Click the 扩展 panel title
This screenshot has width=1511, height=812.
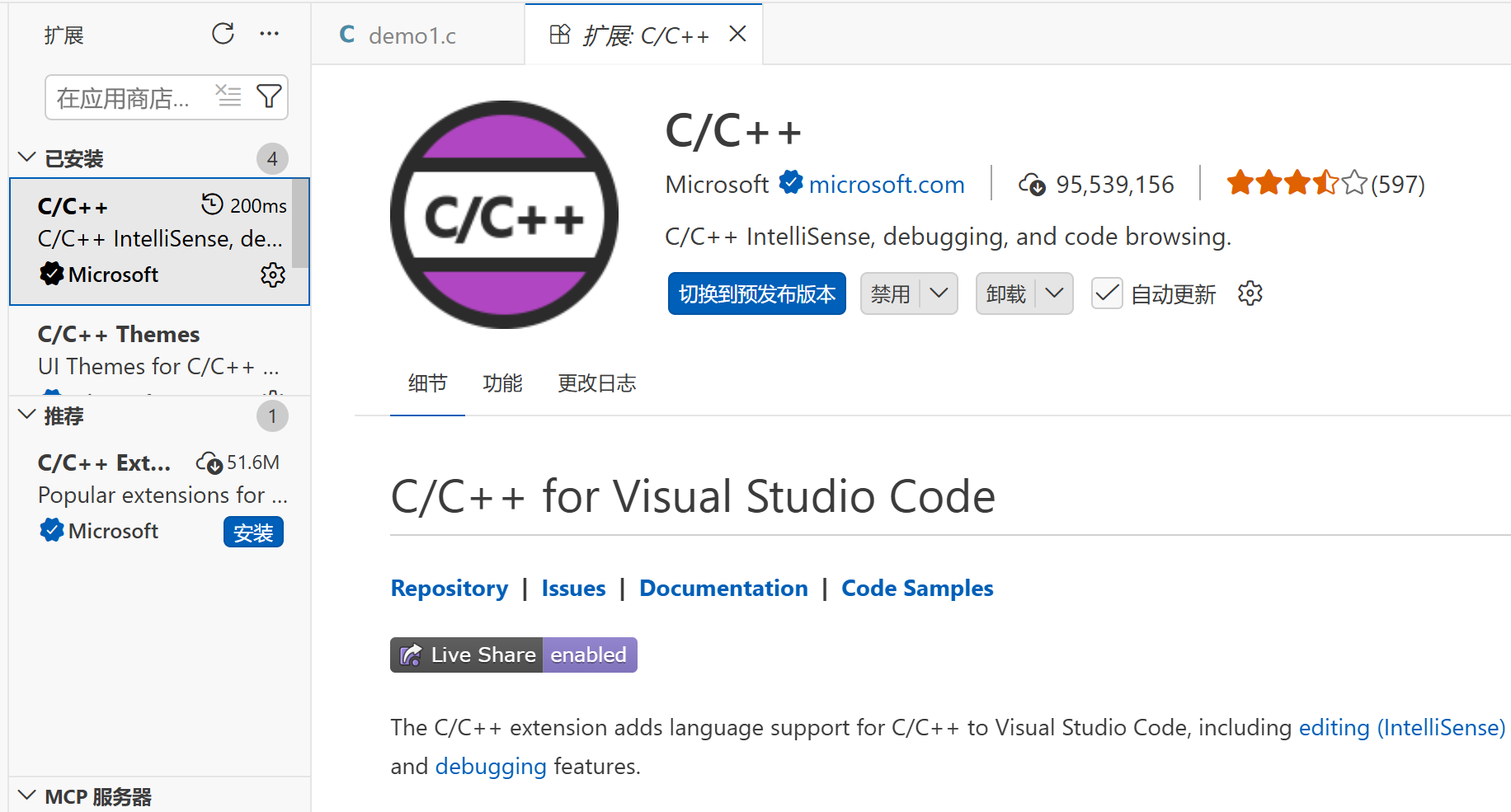(64, 35)
